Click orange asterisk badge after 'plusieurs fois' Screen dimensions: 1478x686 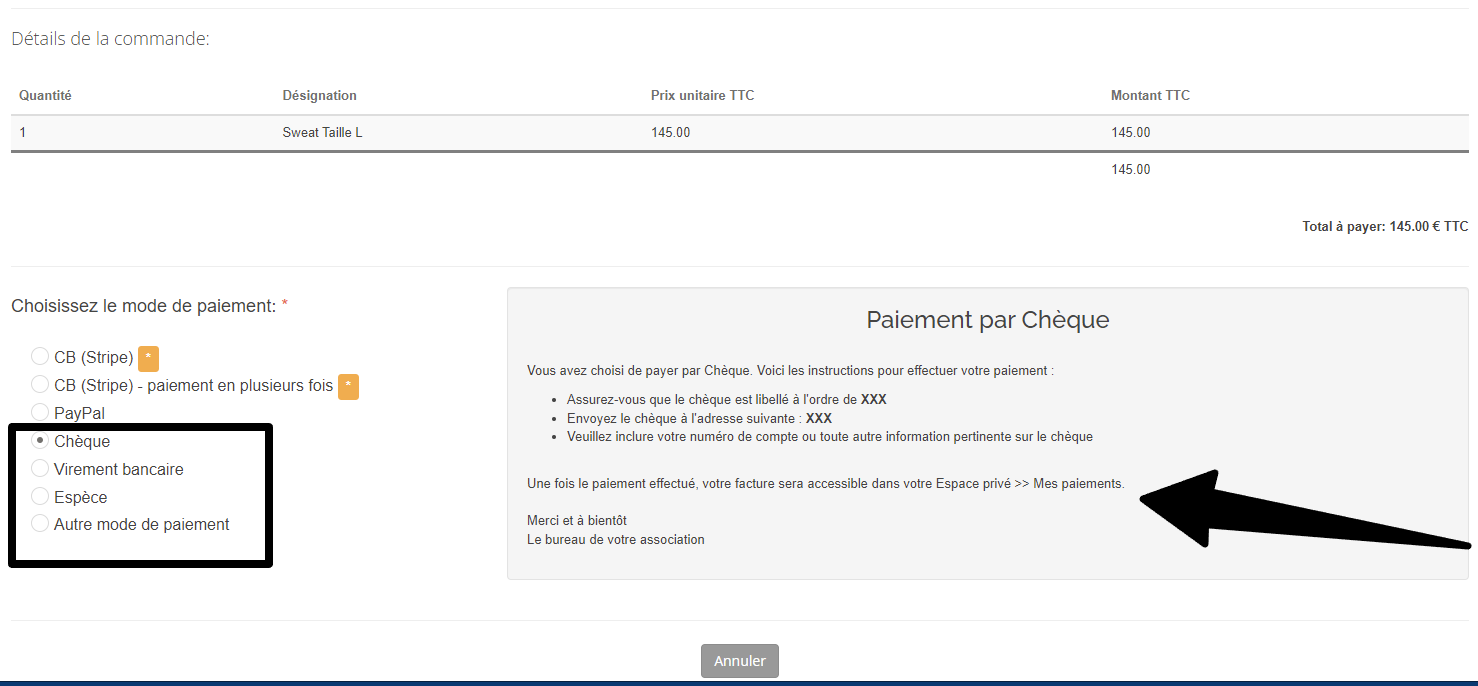tap(348, 386)
